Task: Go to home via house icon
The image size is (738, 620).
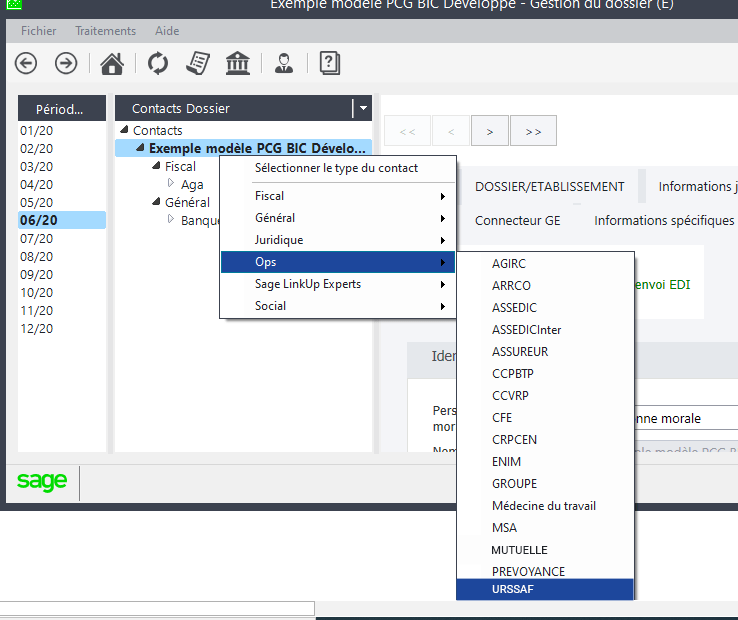Action: pyautogui.click(x=112, y=63)
